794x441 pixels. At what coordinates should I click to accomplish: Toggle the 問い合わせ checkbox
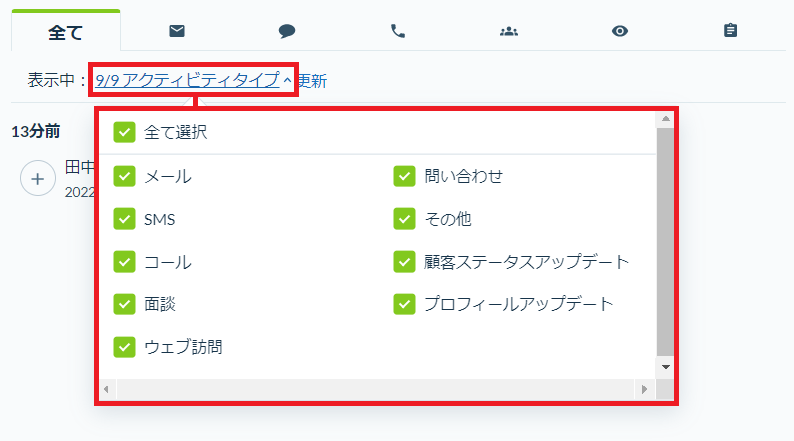[404, 176]
